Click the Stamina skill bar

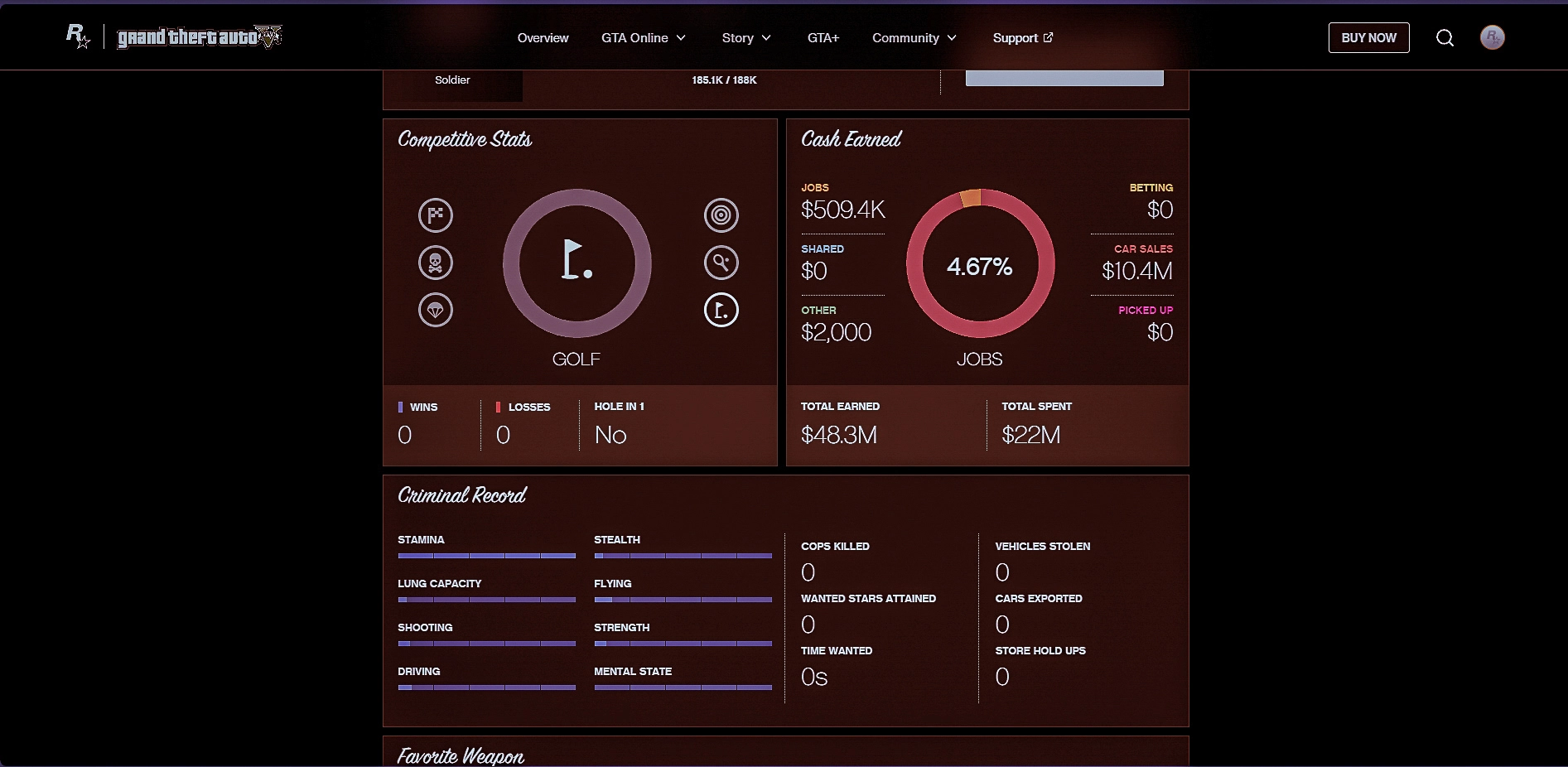tap(487, 556)
